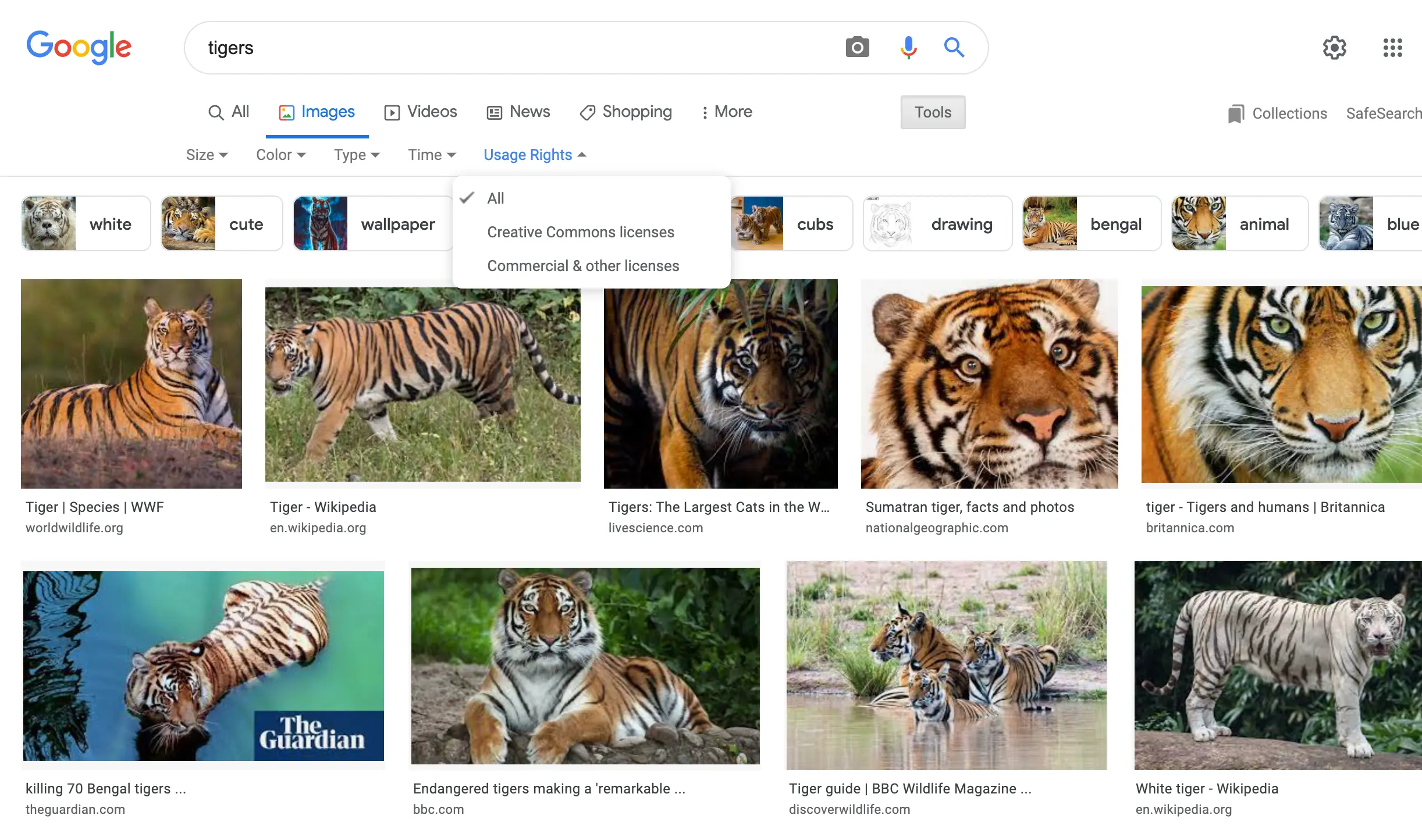Open the Google apps grid icon
Viewport: 1422px width, 840px height.
(1393, 48)
